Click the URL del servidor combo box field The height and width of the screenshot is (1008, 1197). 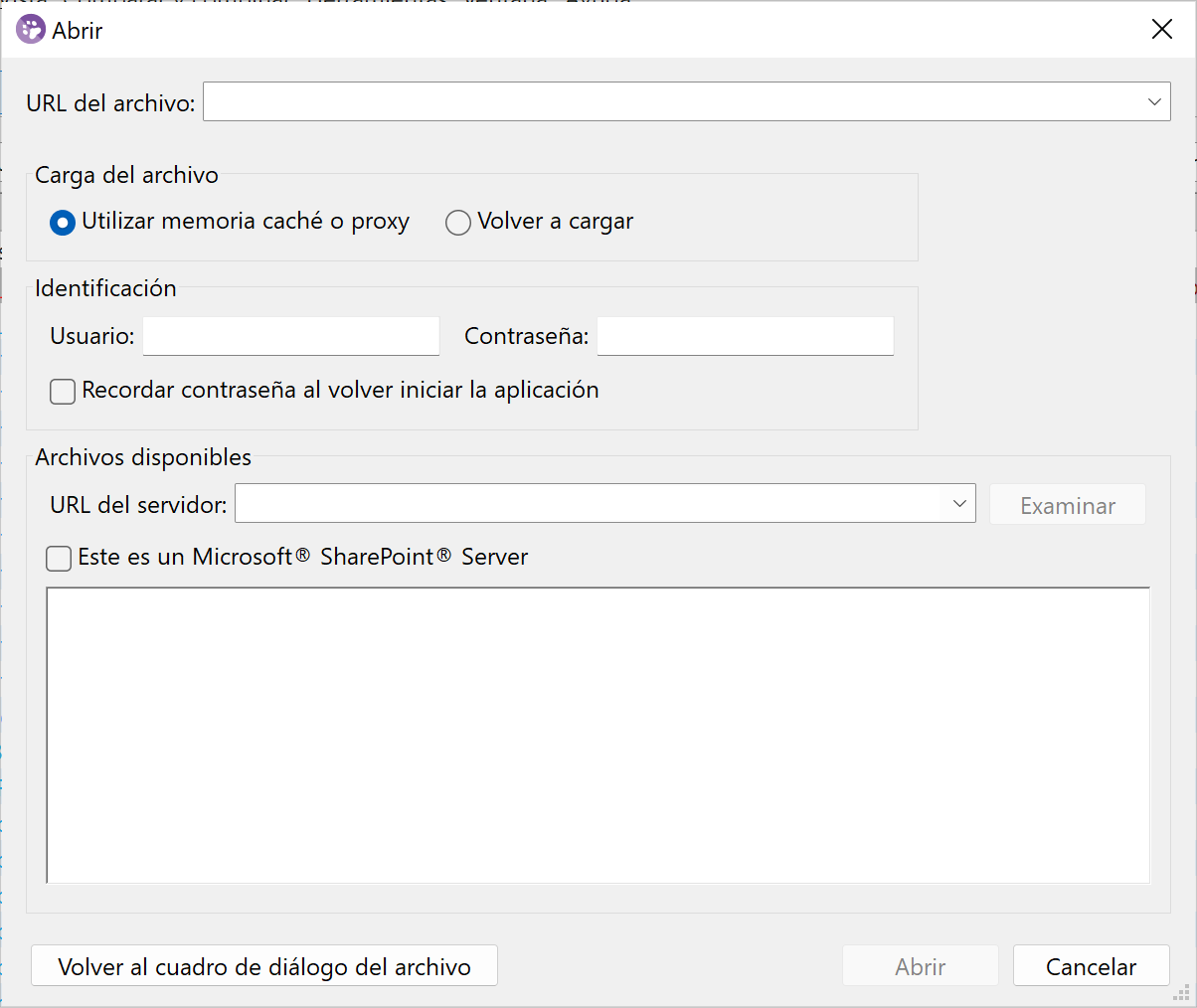(x=587, y=504)
